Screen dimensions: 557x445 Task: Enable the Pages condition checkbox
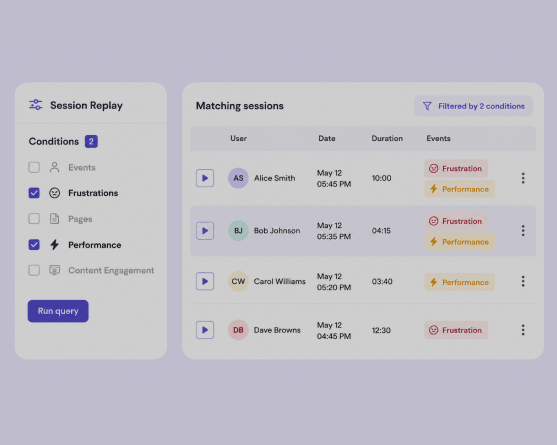(34, 219)
